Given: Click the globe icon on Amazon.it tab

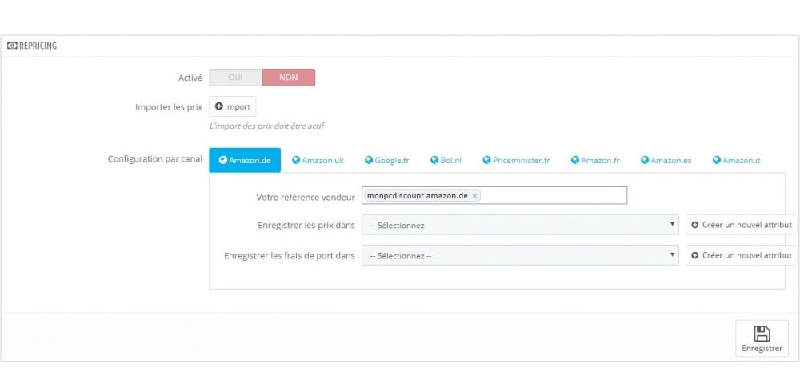Looking at the screenshot, I should [x=717, y=160].
